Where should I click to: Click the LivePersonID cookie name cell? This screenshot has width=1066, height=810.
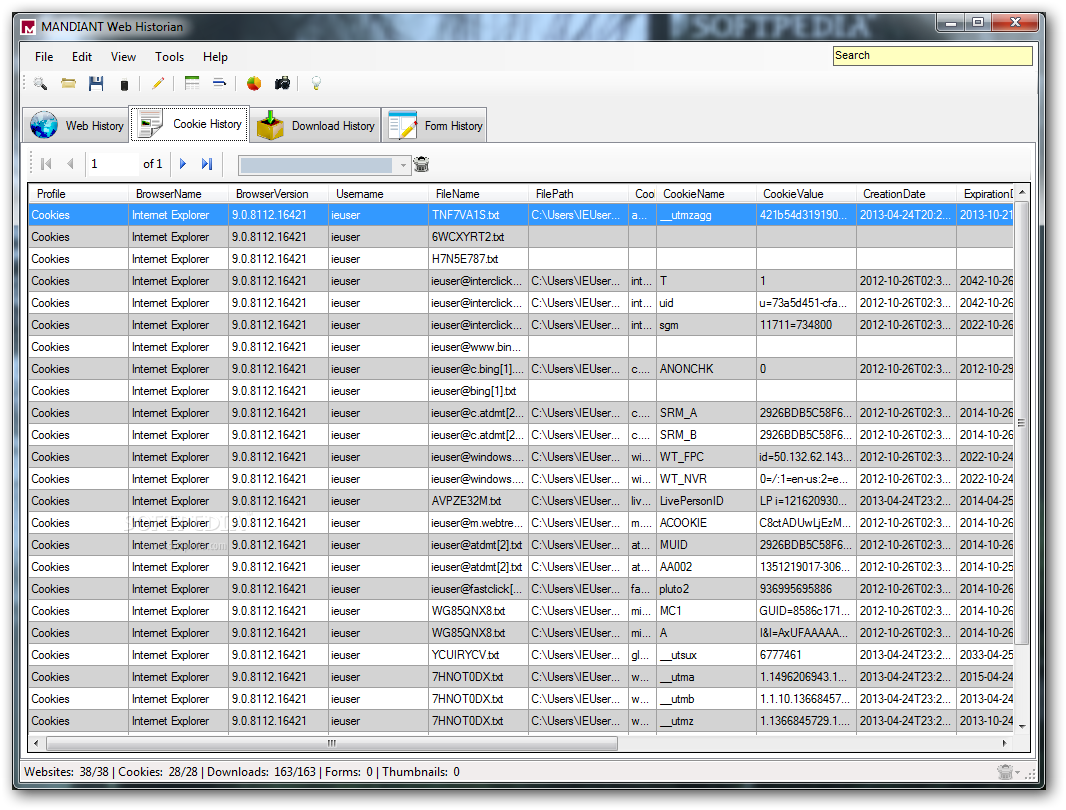(706, 501)
